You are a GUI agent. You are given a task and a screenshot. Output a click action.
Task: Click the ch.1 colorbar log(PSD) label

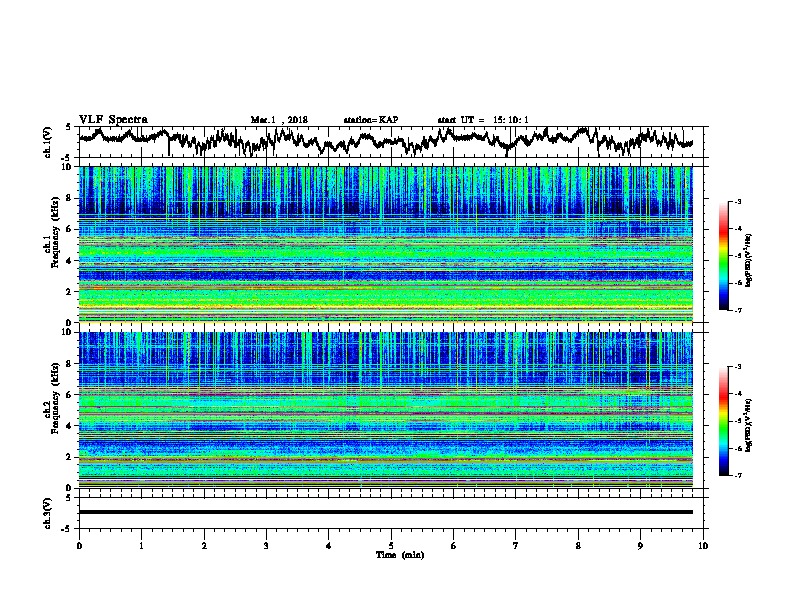coord(749,260)
